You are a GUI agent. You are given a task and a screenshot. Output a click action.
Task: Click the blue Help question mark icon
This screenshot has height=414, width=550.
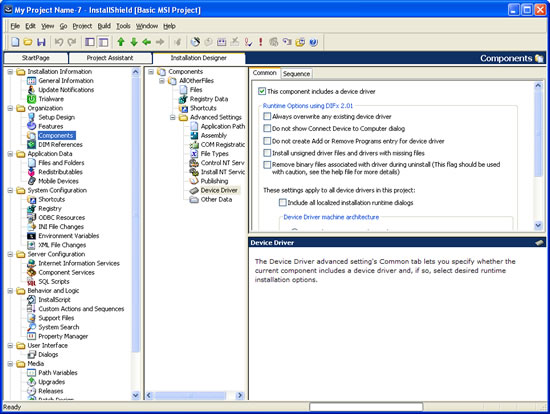pos(314,42)
